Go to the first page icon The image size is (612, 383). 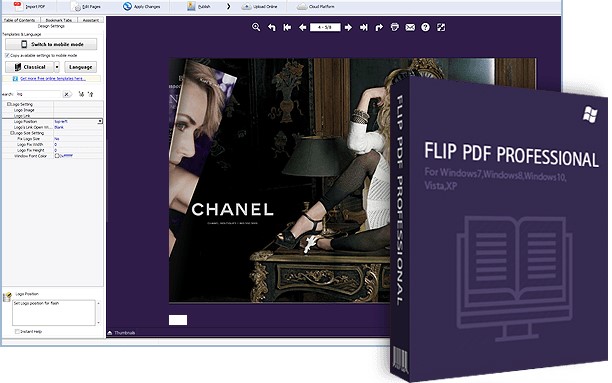287,27
